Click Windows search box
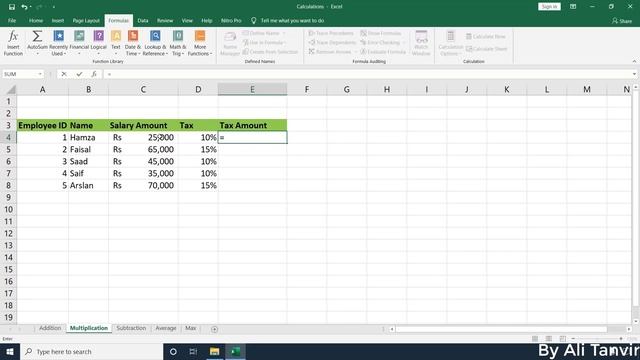 91,351
